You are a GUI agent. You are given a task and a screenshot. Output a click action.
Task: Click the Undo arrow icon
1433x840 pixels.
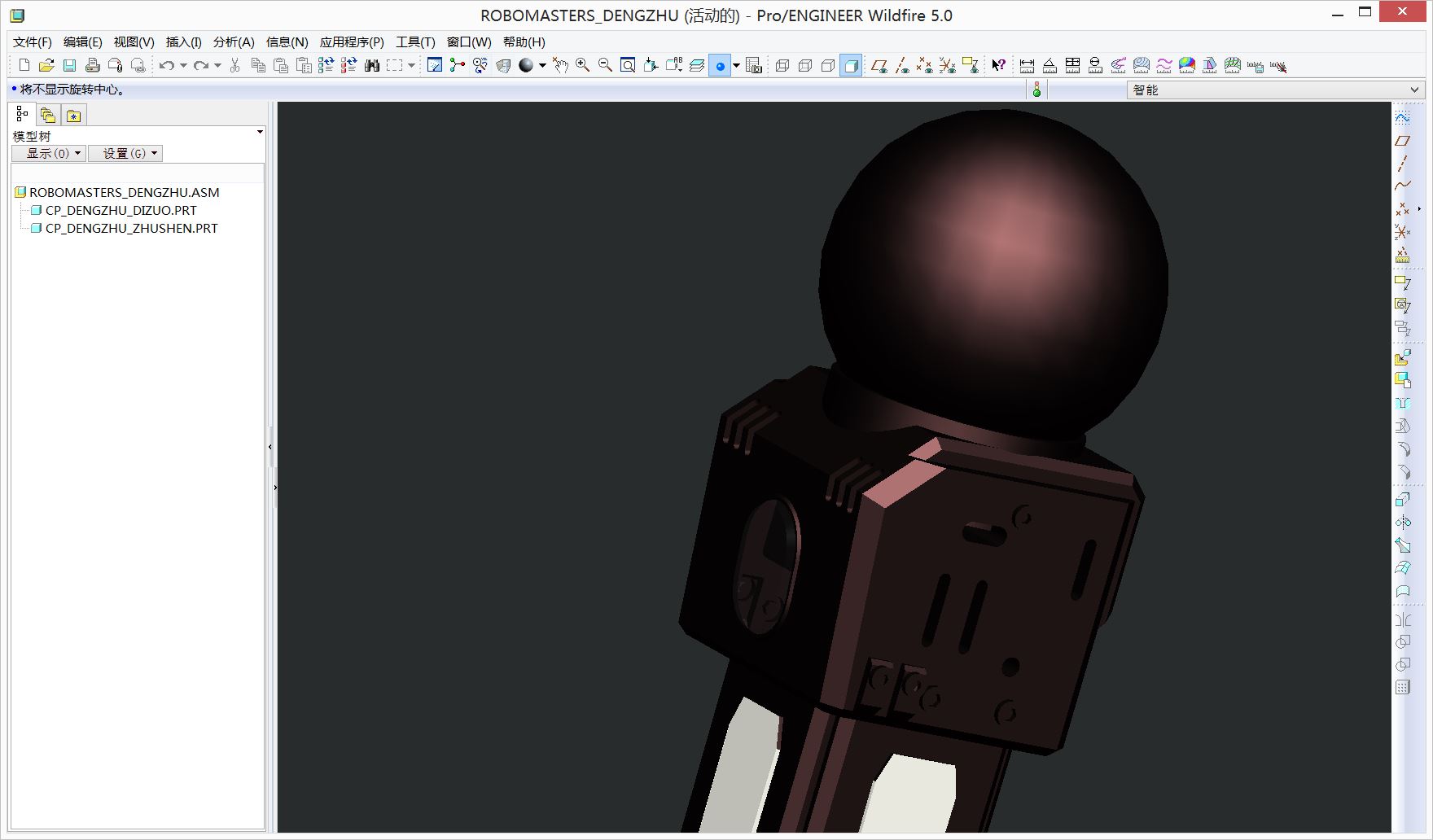click(x=167, y=65)
